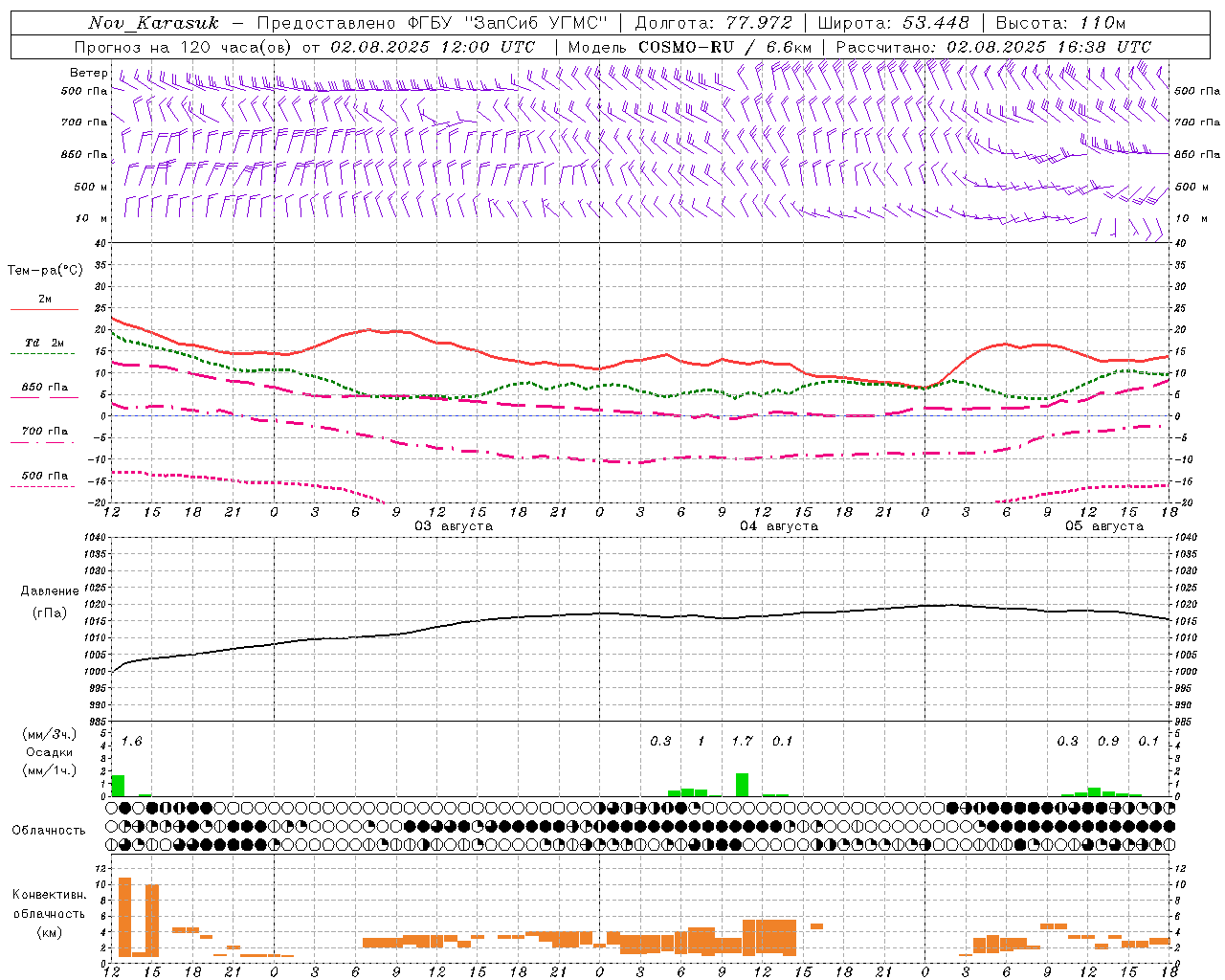Click the 'Тем-ра(°C)' temperature label

[44, 270]
